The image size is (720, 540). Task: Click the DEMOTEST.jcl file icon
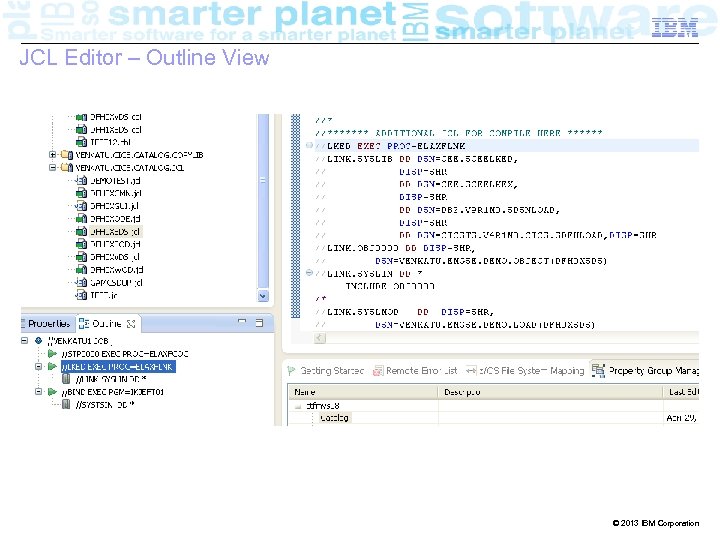coord(81,180)
